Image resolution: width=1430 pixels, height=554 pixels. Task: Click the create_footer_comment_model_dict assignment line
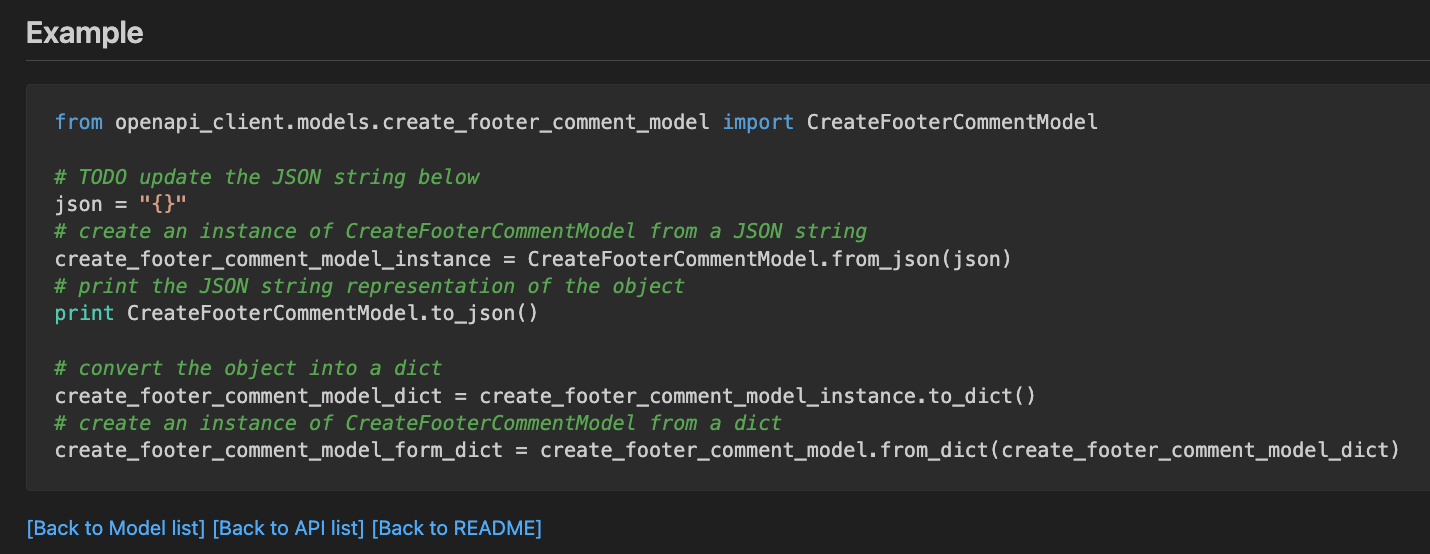pyautogui.click(x=546, y=395)
